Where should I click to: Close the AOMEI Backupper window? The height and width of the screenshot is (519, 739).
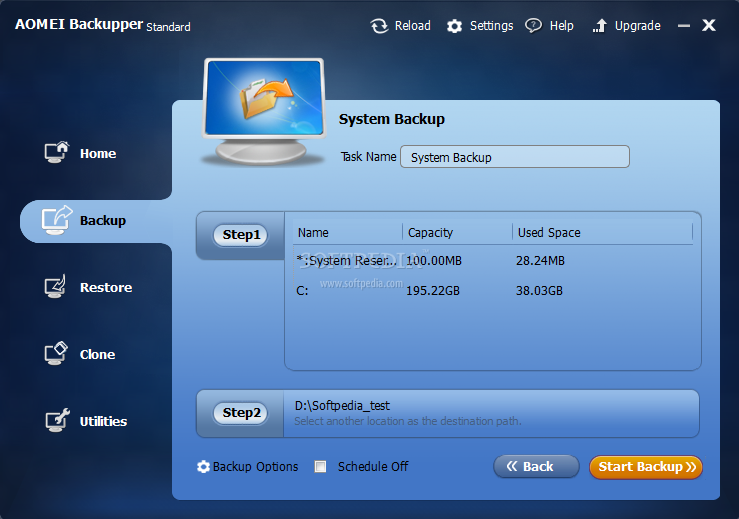709,25
